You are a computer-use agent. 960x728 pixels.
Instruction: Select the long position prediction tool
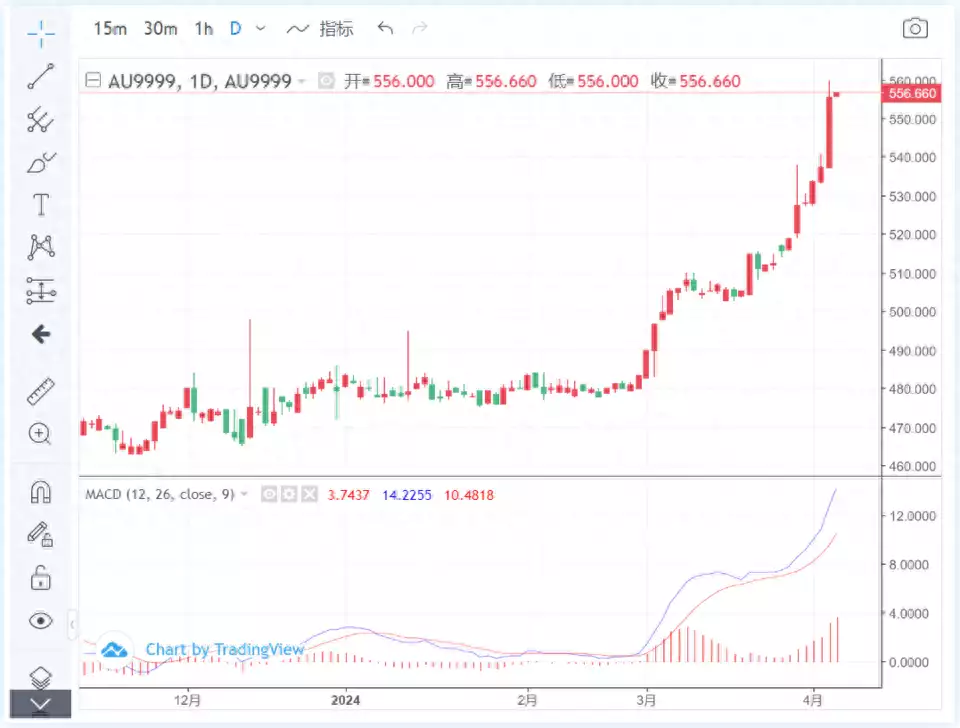pyautogui.click(x=41, y=290)
